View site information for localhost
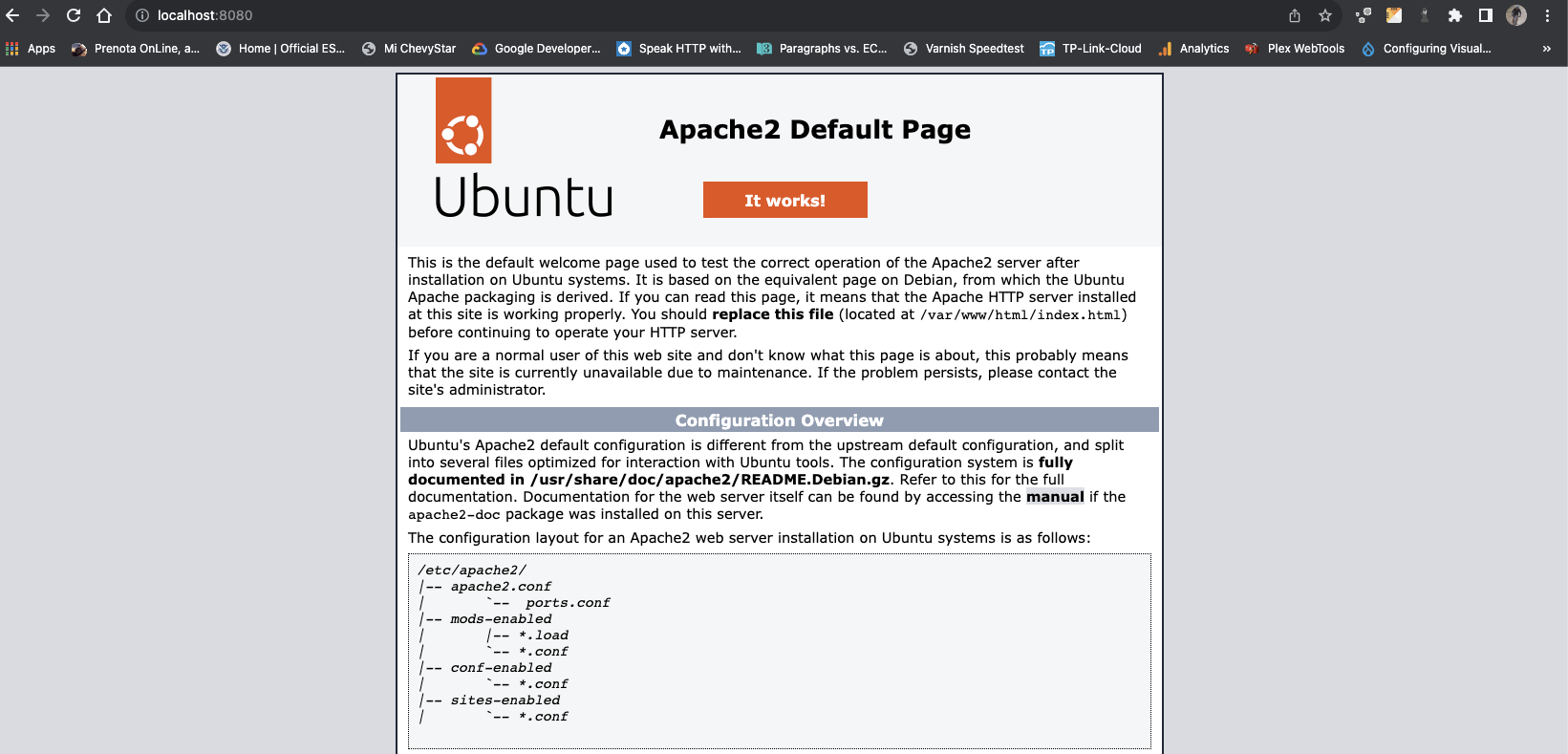 pyautogui.click(x=142, y=15)
